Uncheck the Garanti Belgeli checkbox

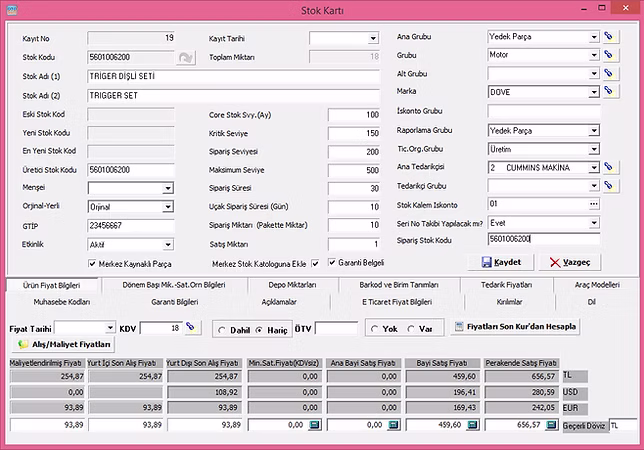coord(316,263)
